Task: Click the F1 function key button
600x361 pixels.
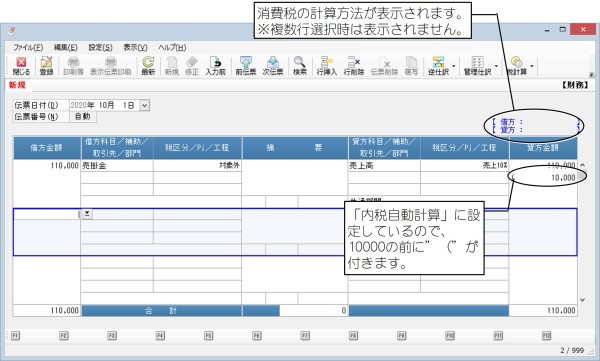Action: tap(15, 336)
